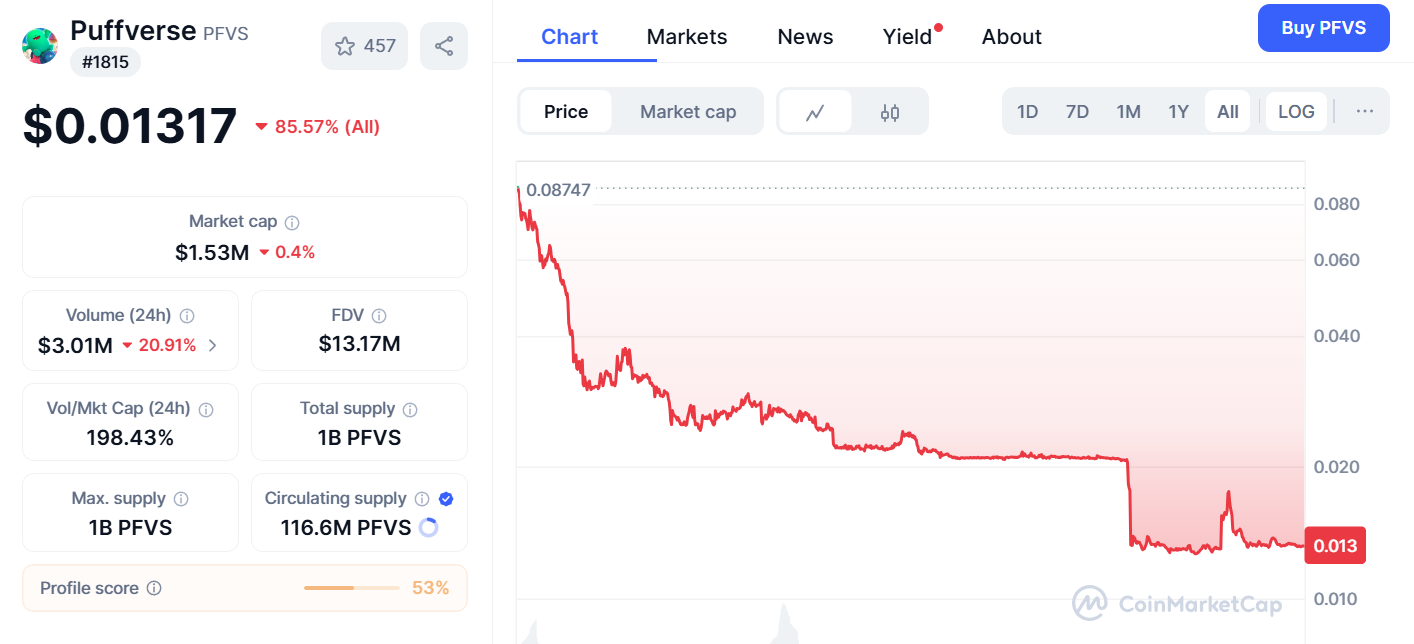
Task: Switch to the Yield tab
Action: (907, 37)
